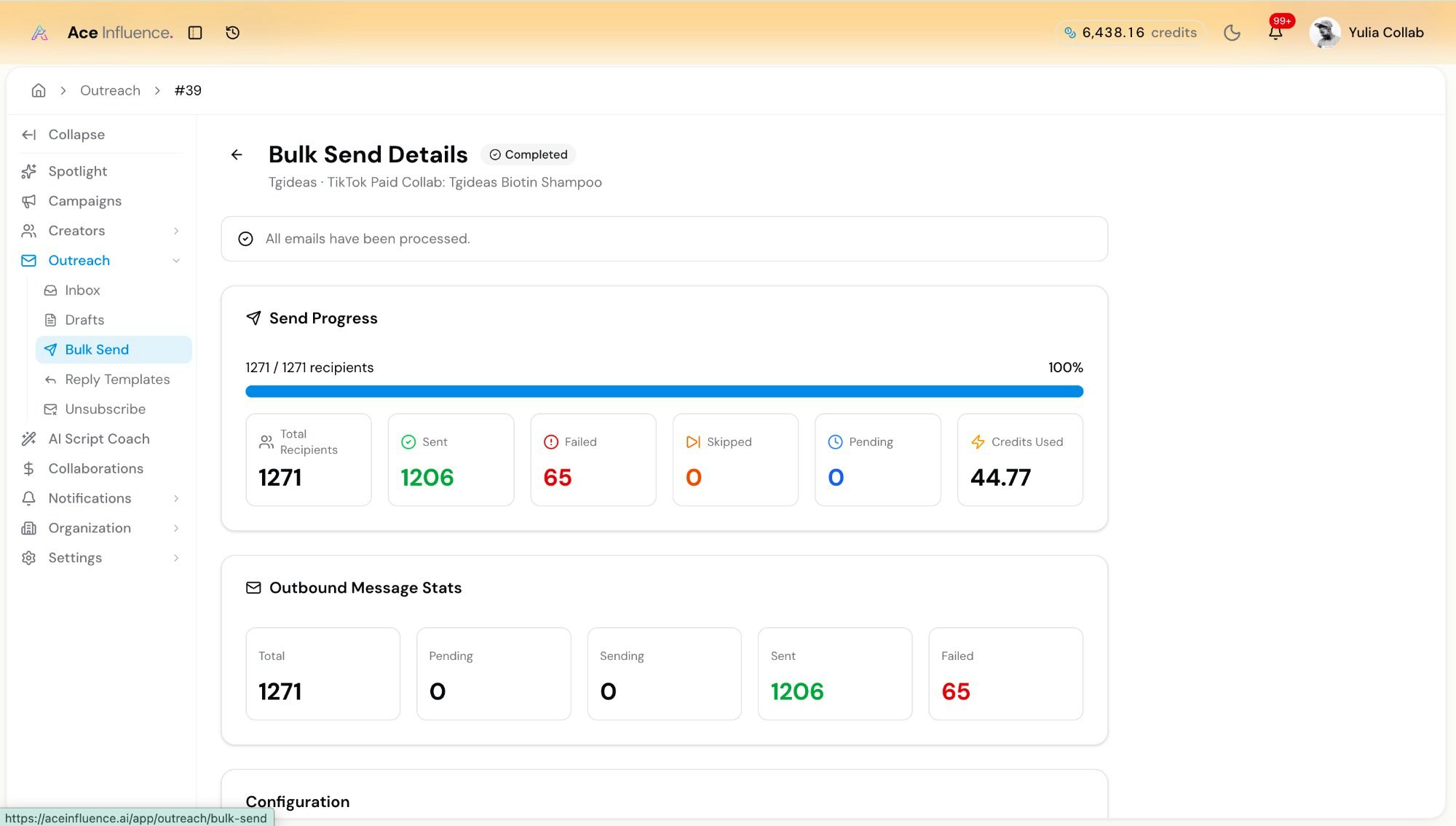
Task: Click the 6,438.16 credits balance badge
Action: pyautogui.click(x=1131, y=33)
